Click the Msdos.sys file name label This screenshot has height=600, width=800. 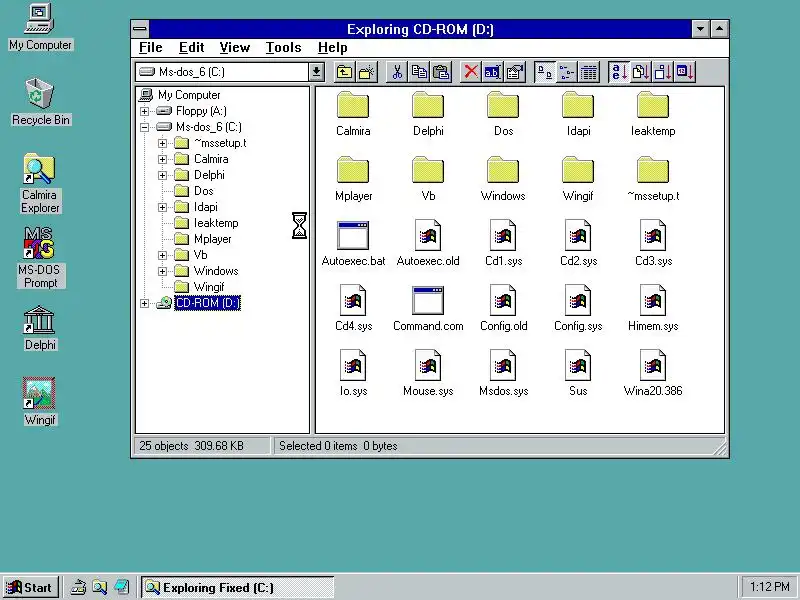503,391
